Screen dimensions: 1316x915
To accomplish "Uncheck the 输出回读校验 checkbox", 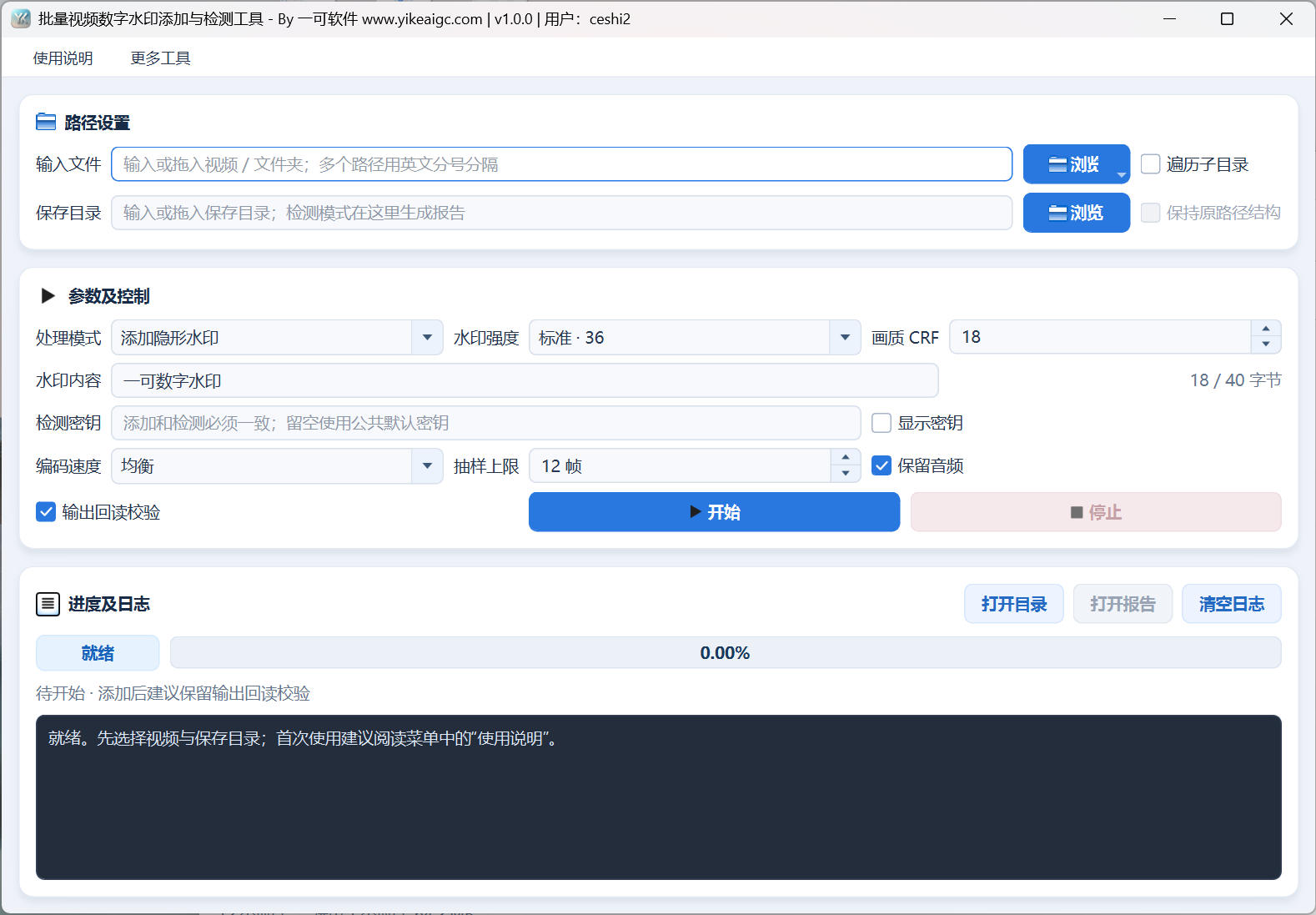I will [x=46, y=511].
